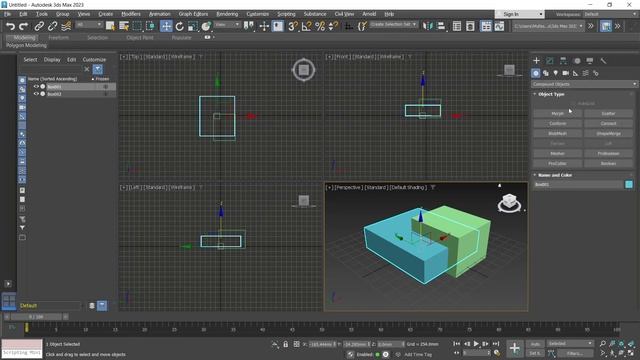Toggle visibility eye of Box002
This screenshot has width=640, height=360.
point(36,94)
